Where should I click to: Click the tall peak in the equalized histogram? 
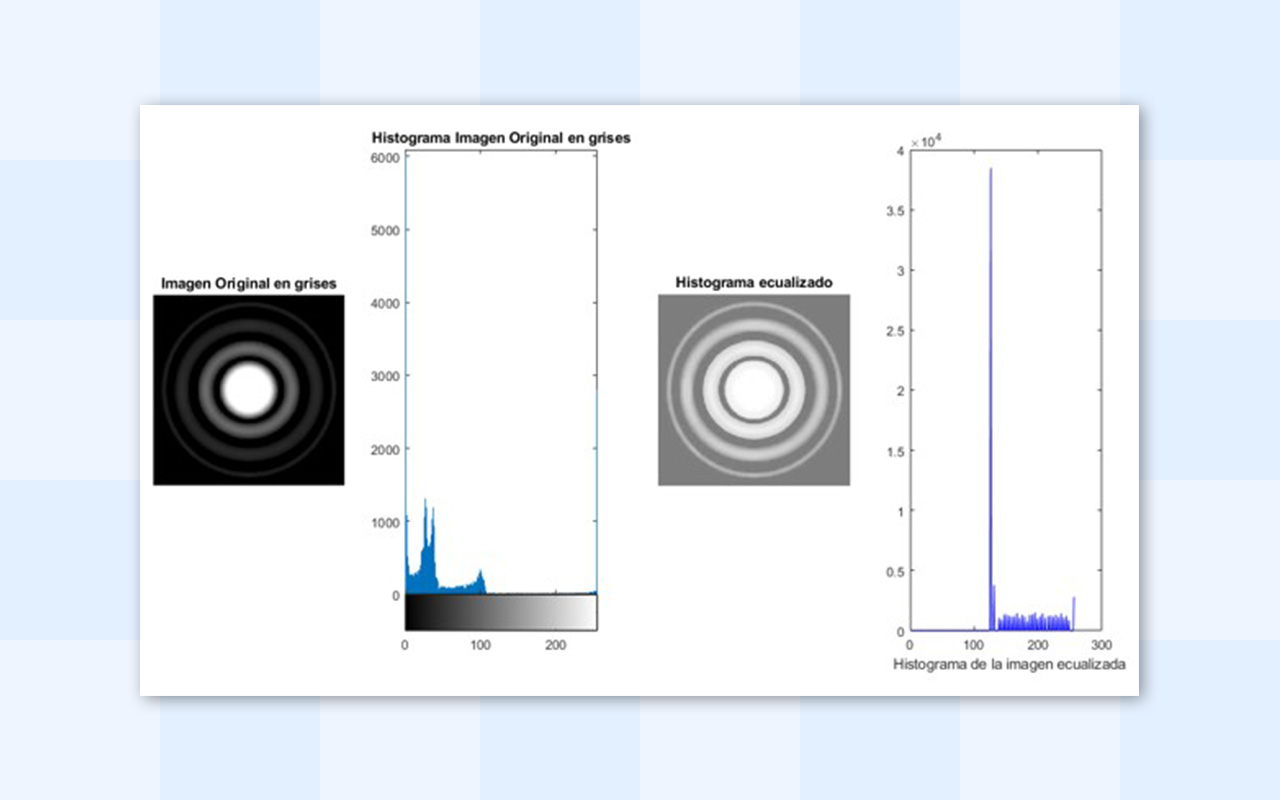pos(990,300)
